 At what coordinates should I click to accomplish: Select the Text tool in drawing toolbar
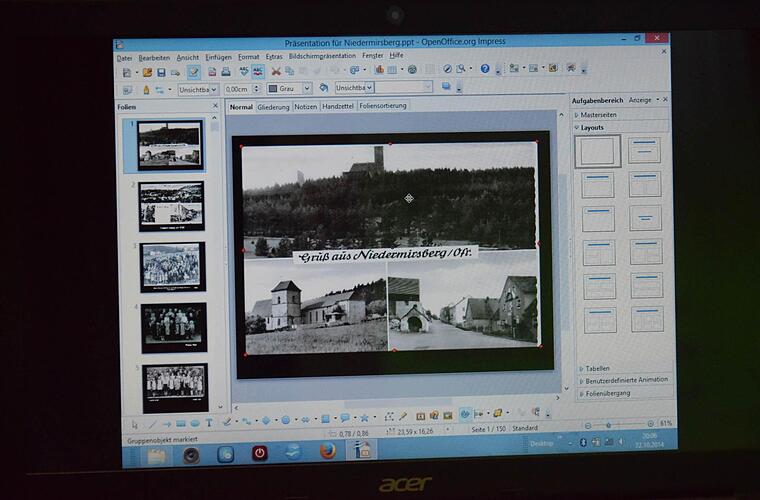point(209,423)
